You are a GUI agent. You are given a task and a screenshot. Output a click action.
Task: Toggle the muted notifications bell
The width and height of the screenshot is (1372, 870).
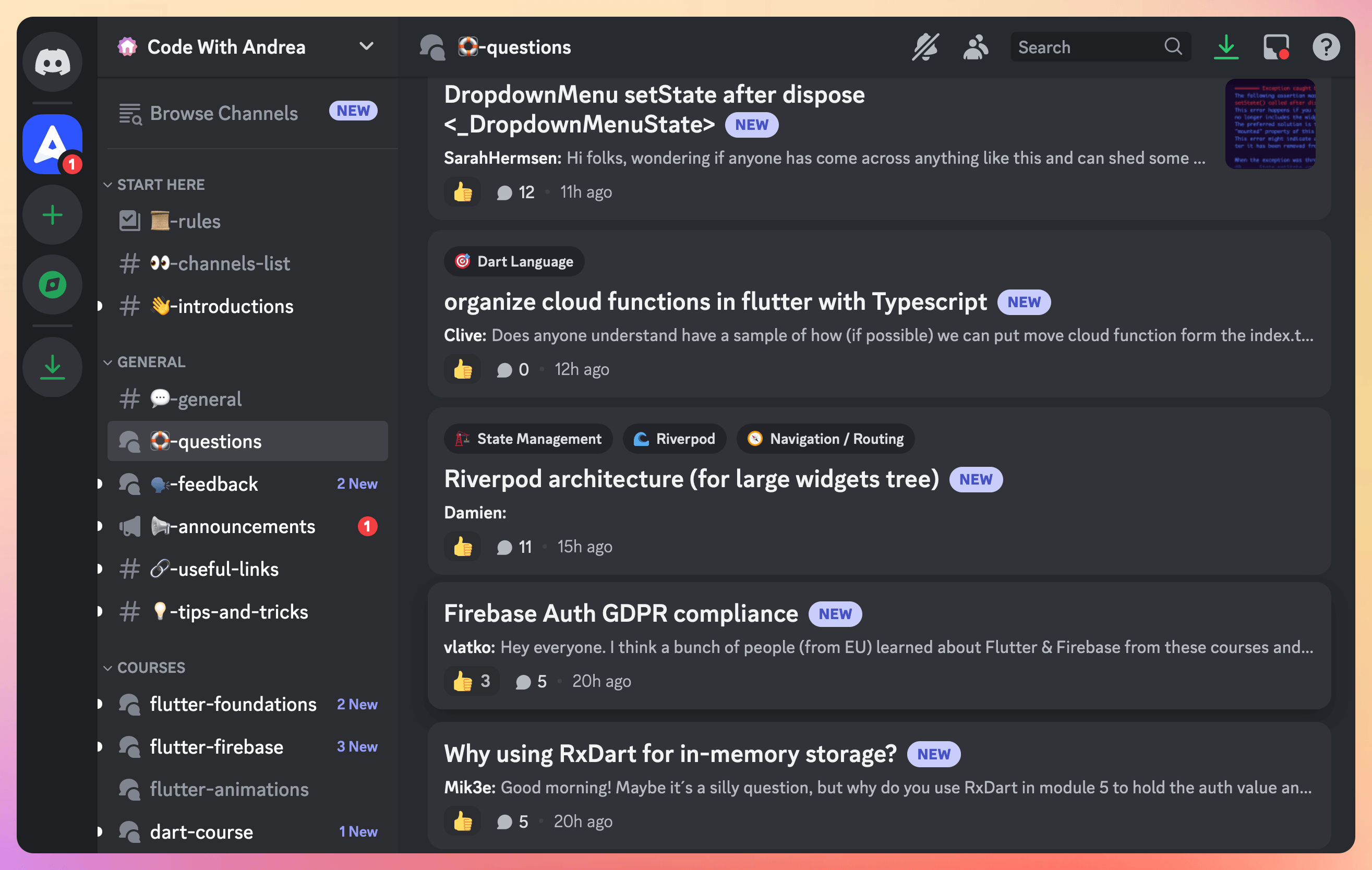[x=925, y=47]
